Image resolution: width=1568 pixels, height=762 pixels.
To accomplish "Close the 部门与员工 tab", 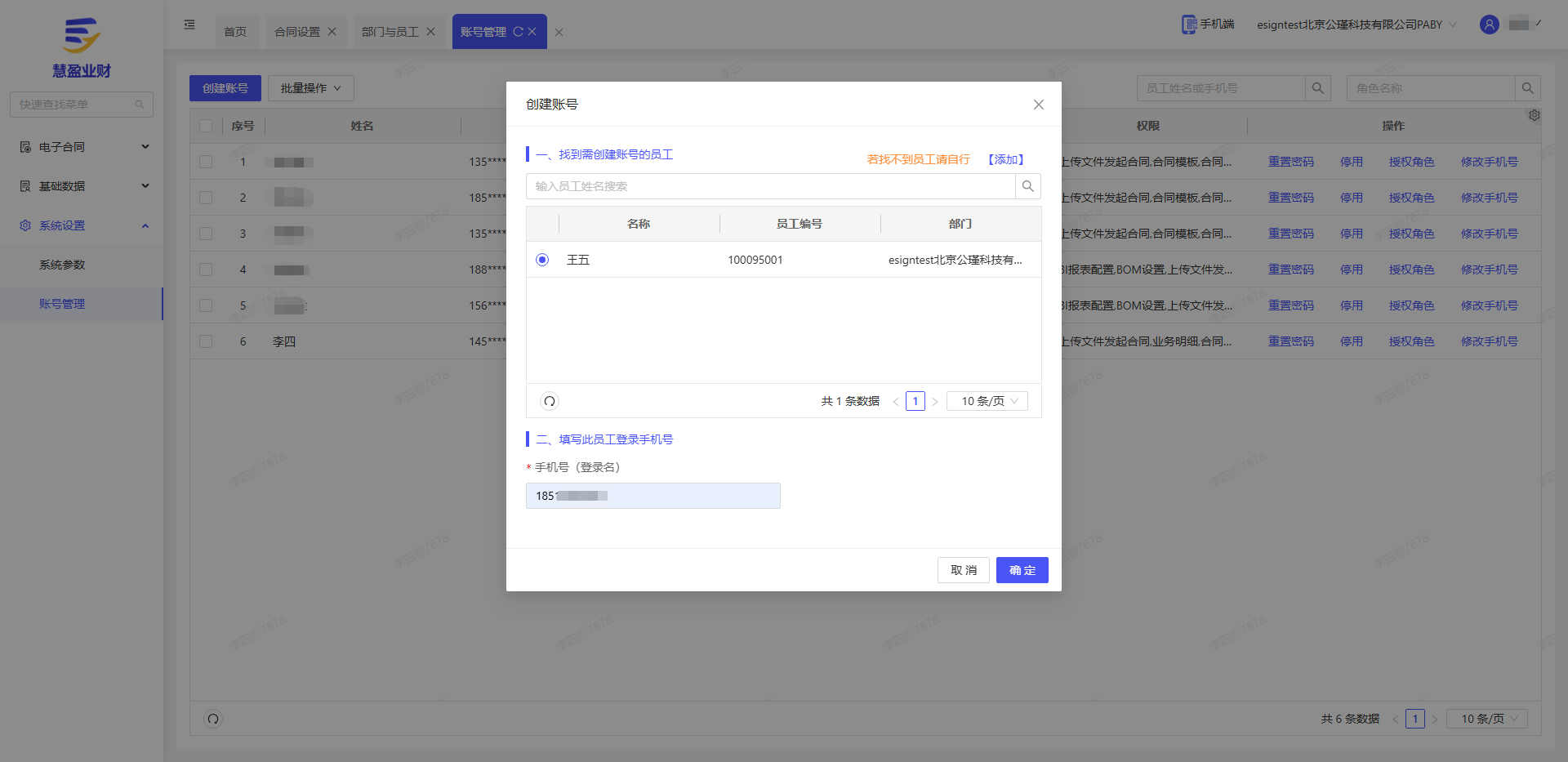I will (x=430, y=32).
